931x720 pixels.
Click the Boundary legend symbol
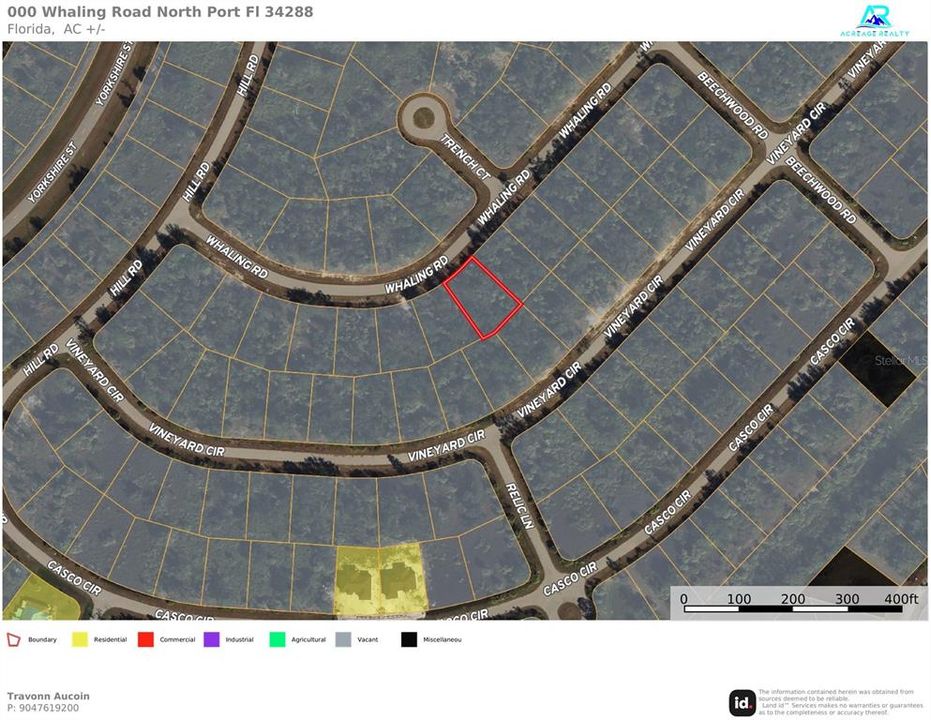coord(15,639)
